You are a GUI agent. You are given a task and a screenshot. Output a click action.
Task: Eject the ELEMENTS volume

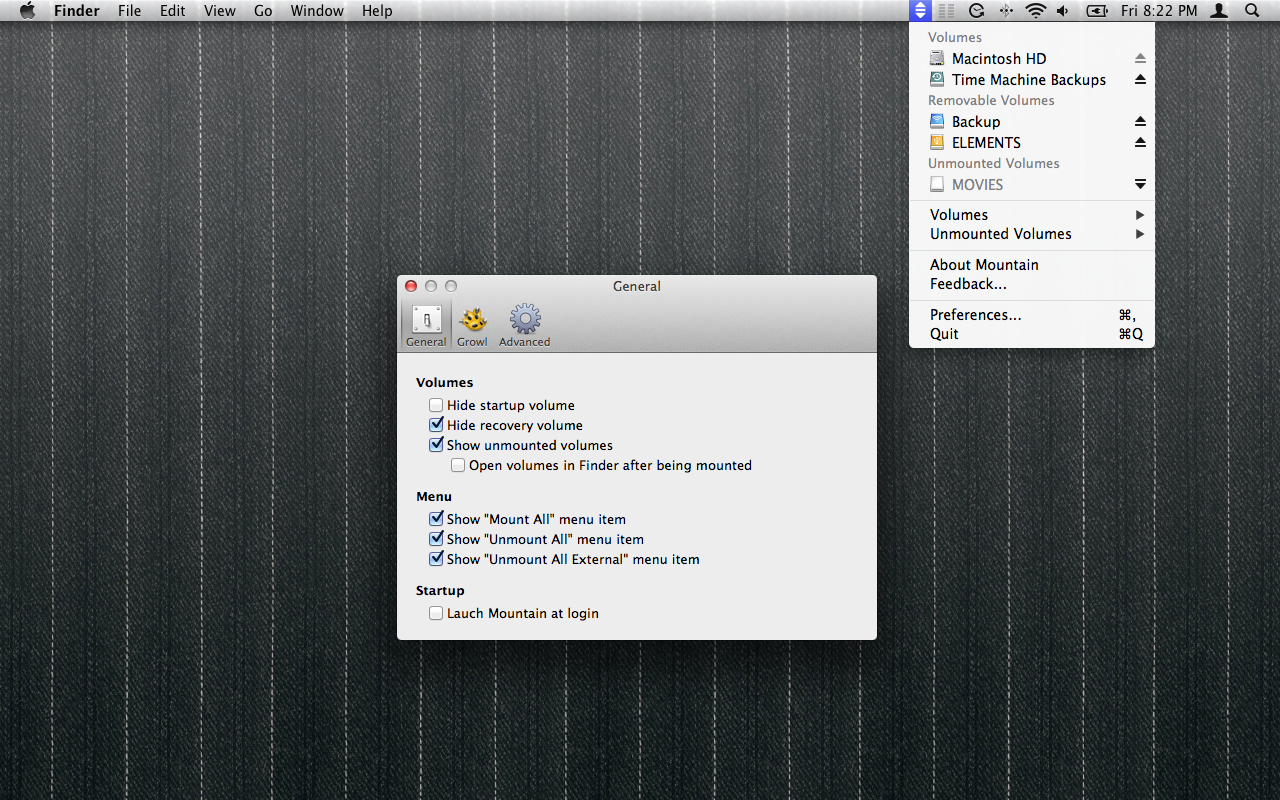1140,143
